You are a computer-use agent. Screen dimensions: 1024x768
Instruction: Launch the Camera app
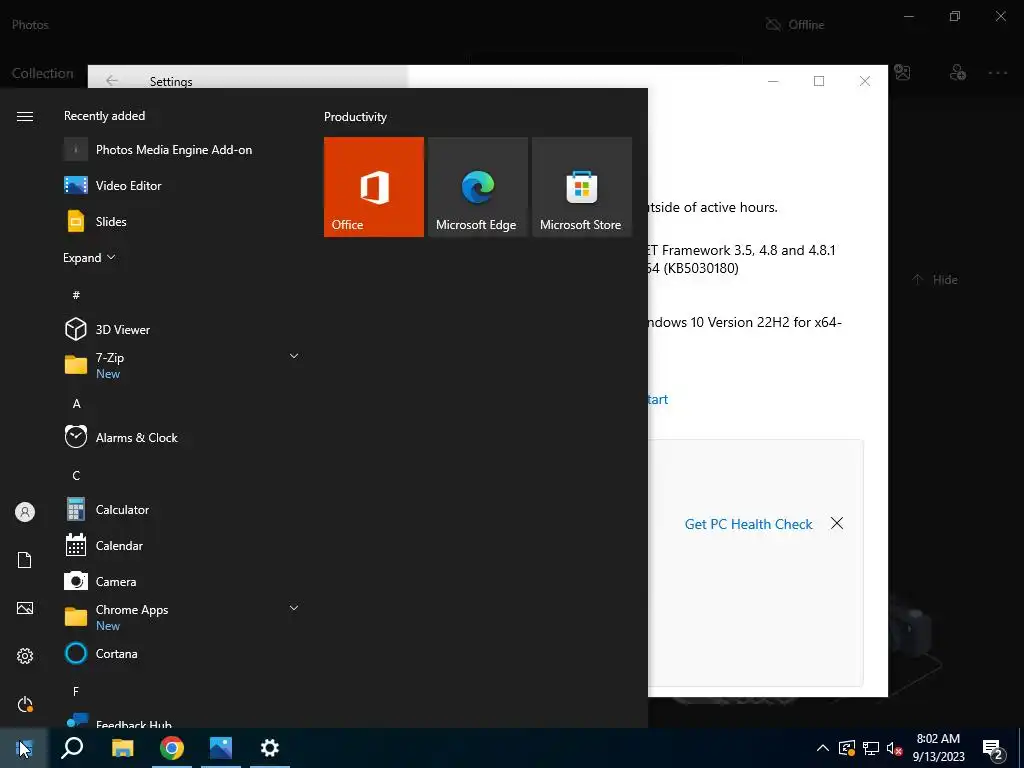pos(182,581)
